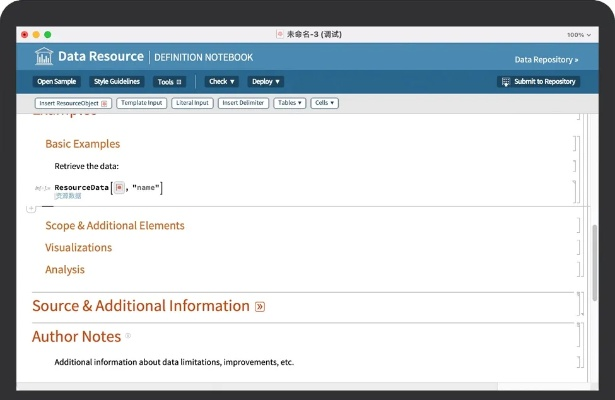Click the notebook document icon in title bar

click(x=280, y=34)
